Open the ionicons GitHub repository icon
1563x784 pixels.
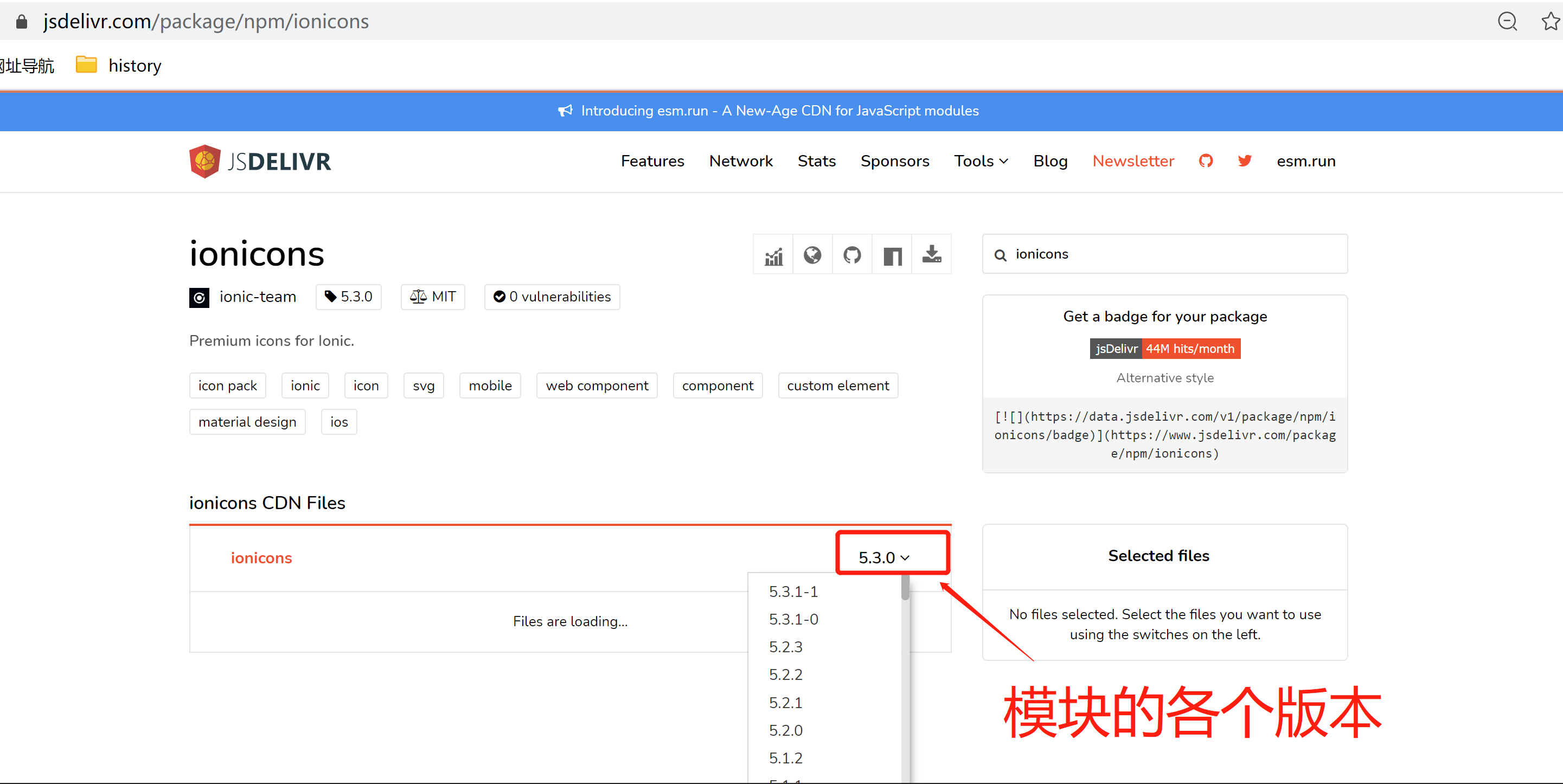(852, 254)
